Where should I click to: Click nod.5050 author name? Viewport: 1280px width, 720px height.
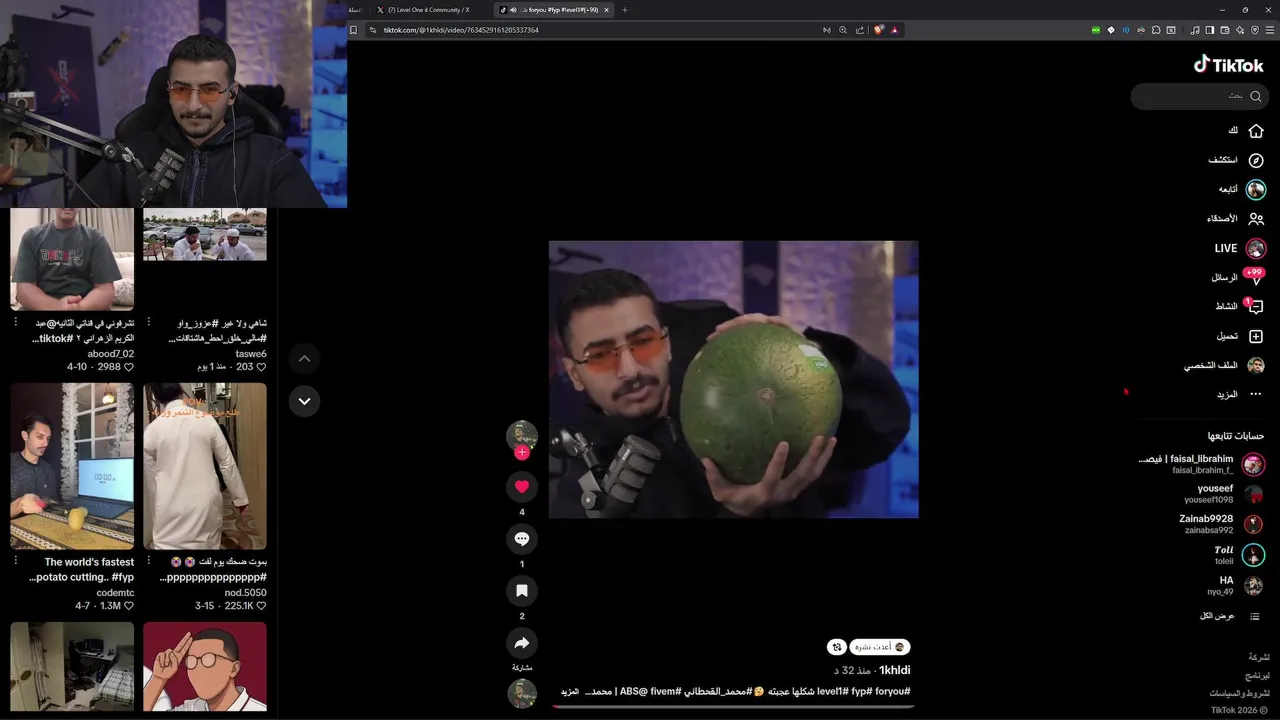click(245, 593)
